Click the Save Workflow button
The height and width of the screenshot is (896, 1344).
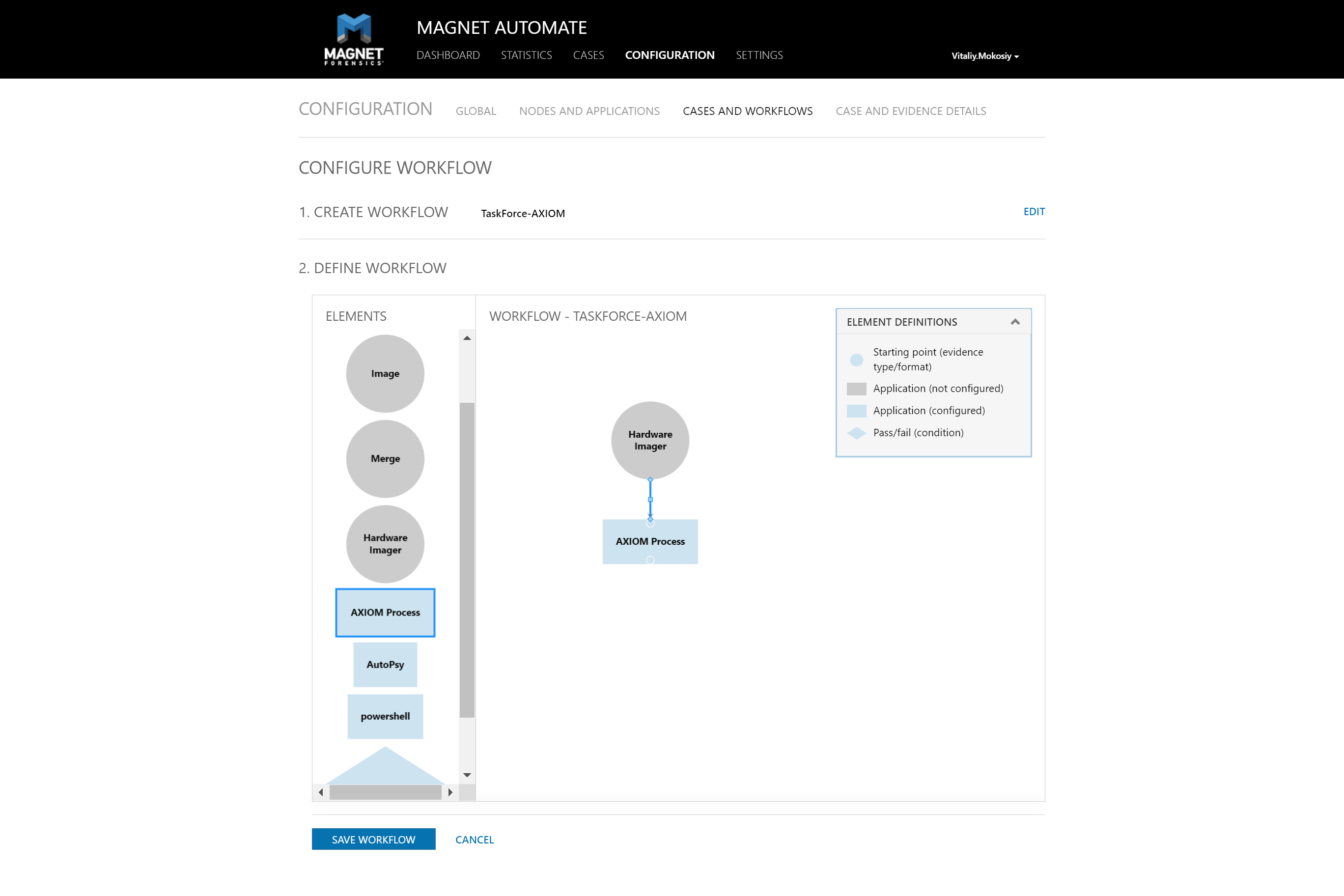(374, 840)
